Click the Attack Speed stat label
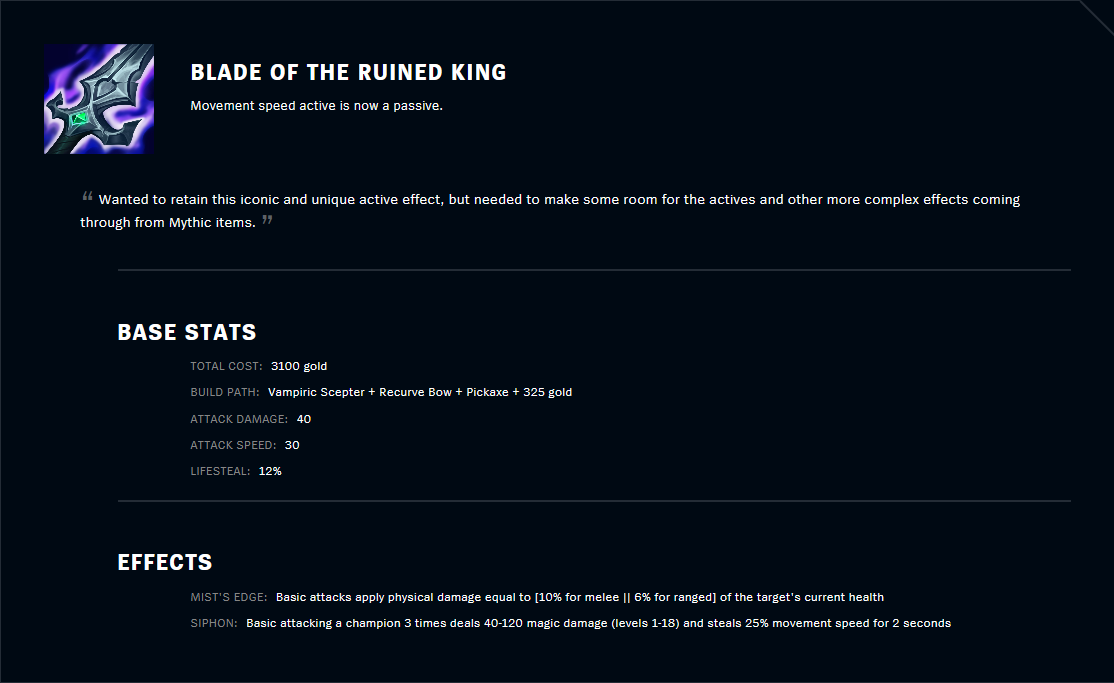This screenshot has width=1114, height=683. coord(233,445)
